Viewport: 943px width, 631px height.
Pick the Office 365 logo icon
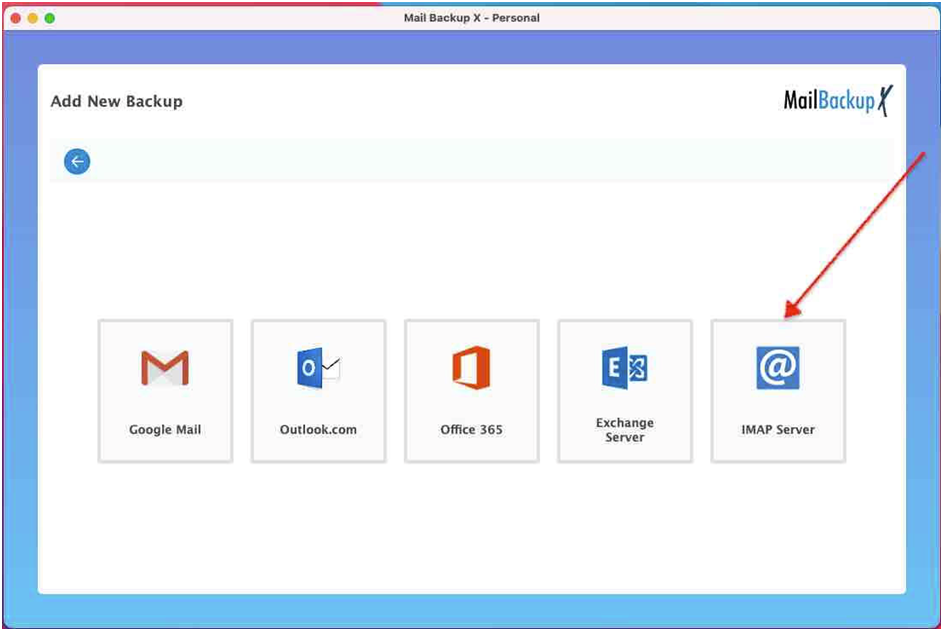click(x=471, y=368)
